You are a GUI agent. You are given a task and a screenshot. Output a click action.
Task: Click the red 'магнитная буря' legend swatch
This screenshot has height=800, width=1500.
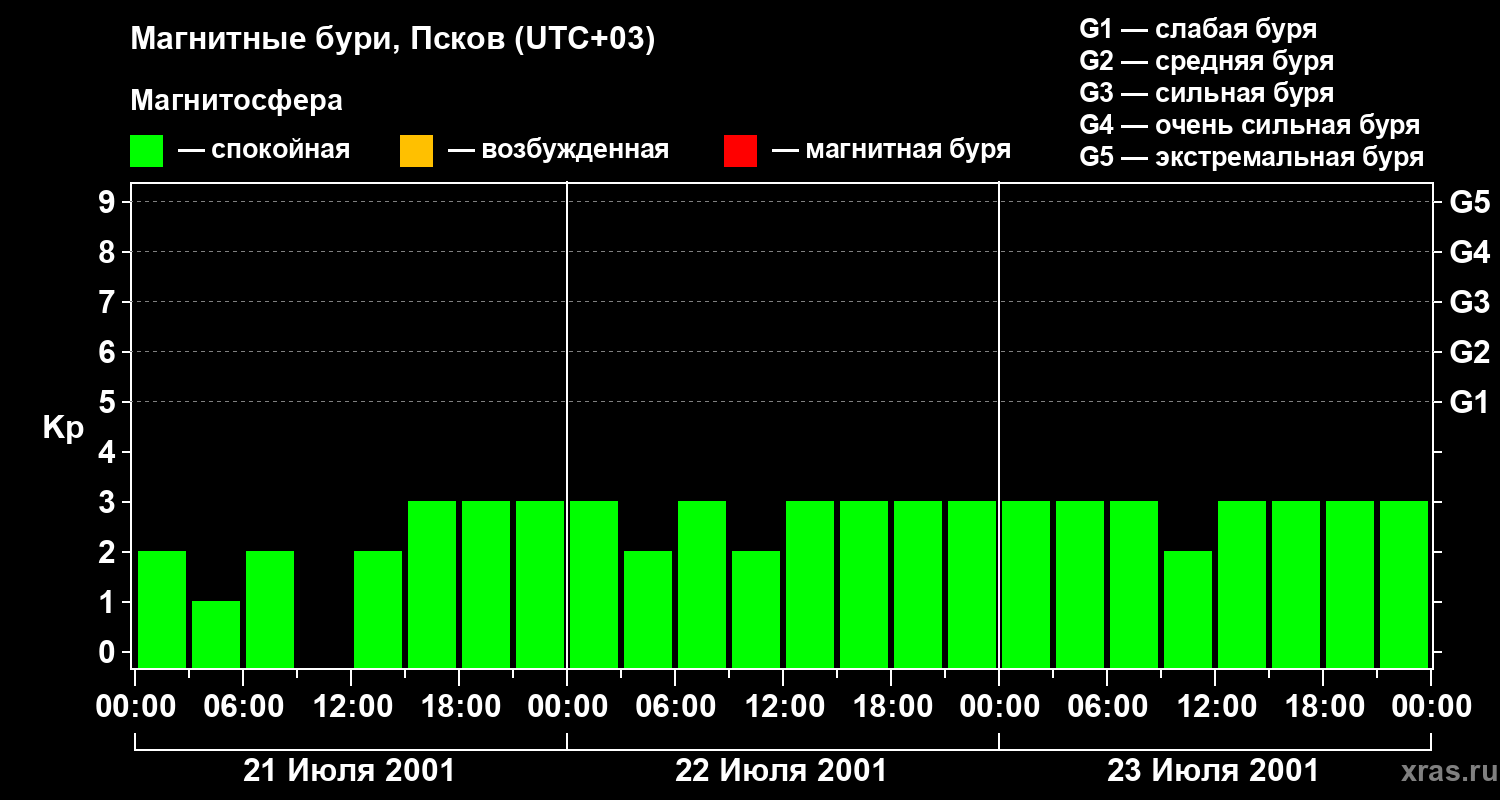(x=740, y=151)
